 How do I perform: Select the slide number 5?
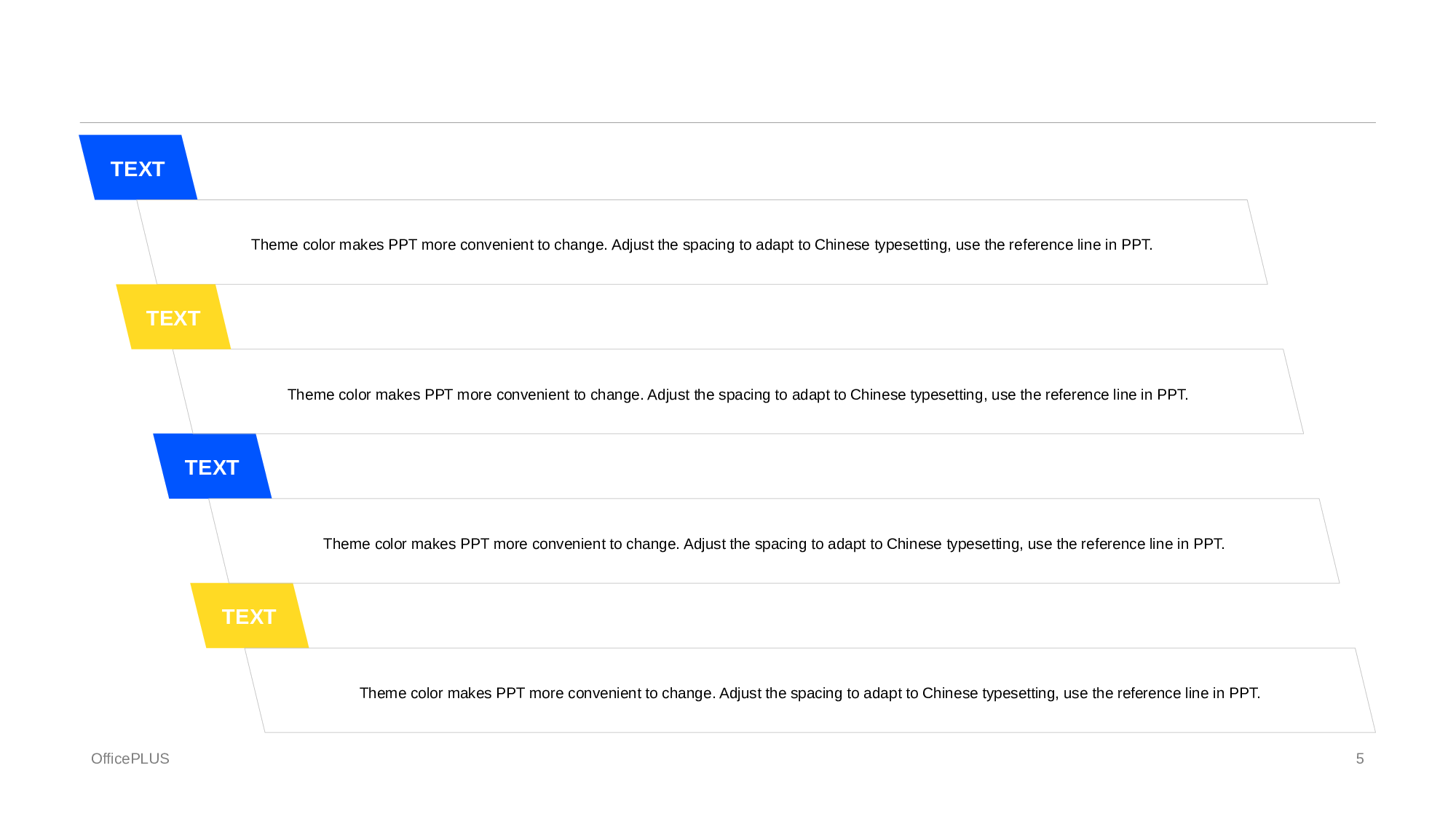tap(1359, 759)
